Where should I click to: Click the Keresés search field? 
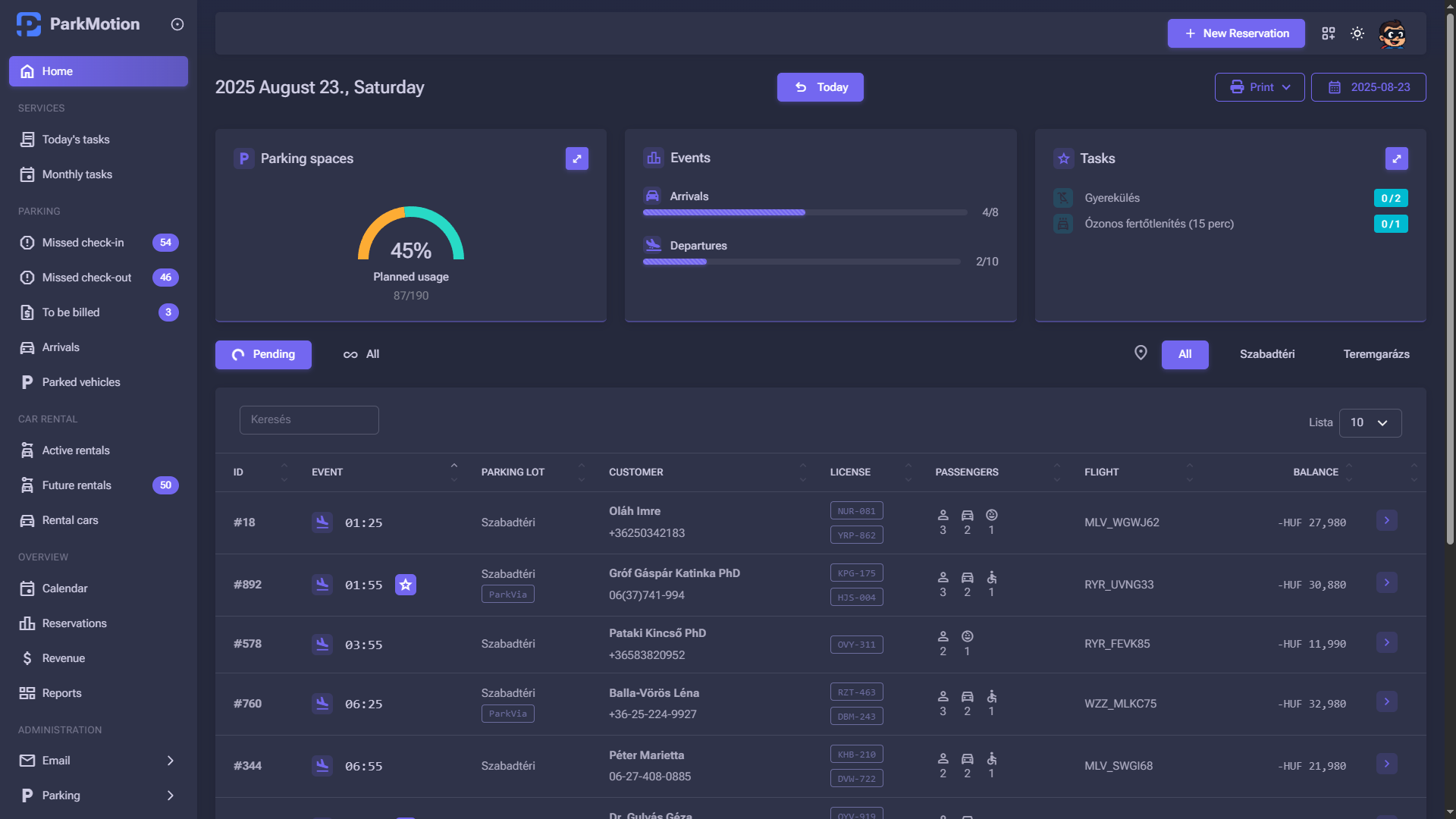click(x=309, y=419)
